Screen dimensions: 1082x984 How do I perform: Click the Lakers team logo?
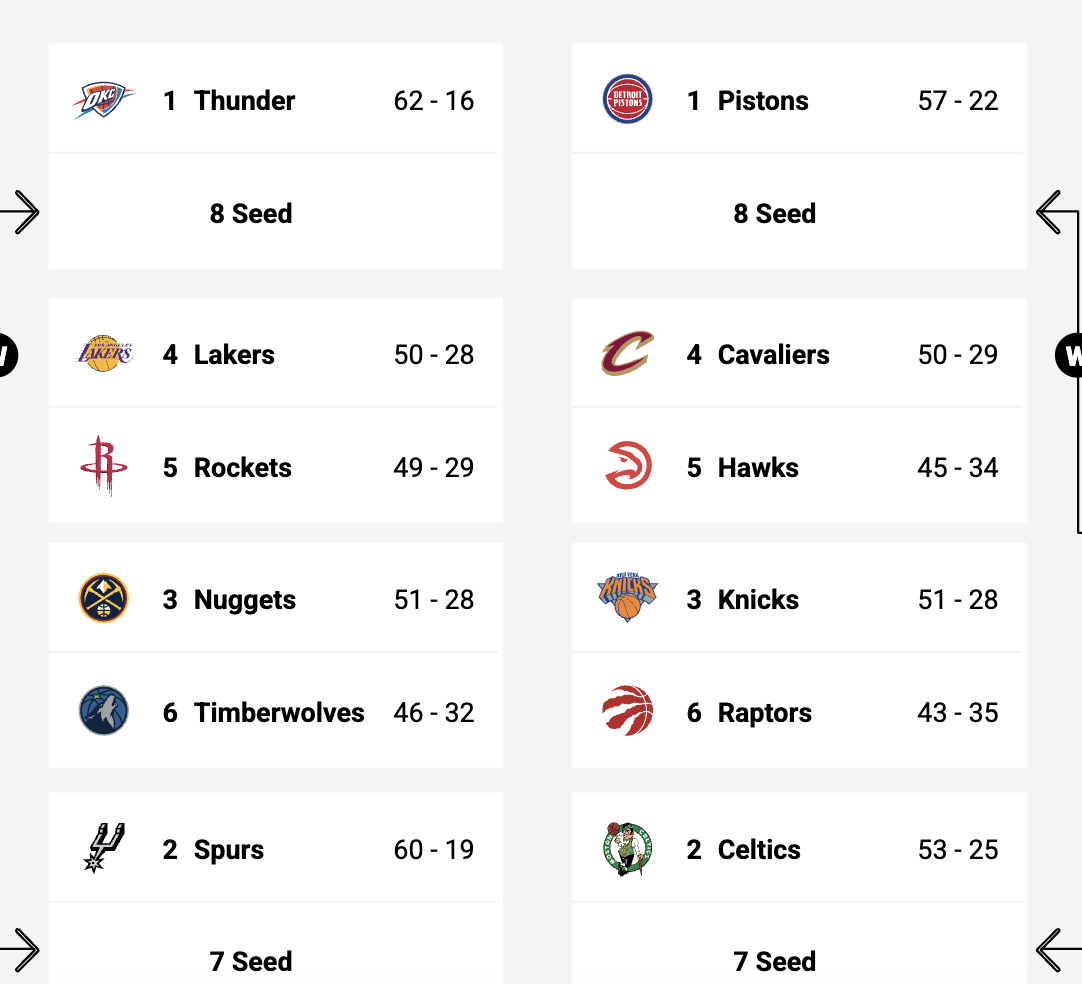tap(104, 354)
